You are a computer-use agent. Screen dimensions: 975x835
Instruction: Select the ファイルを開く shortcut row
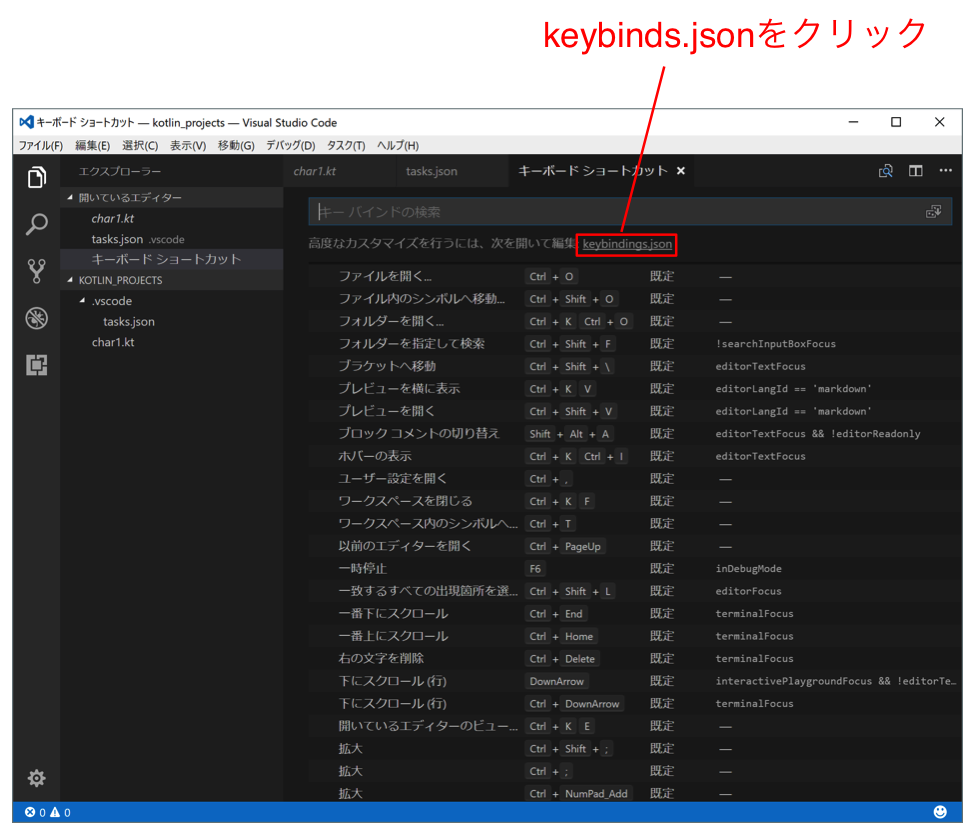click(635, 276)
